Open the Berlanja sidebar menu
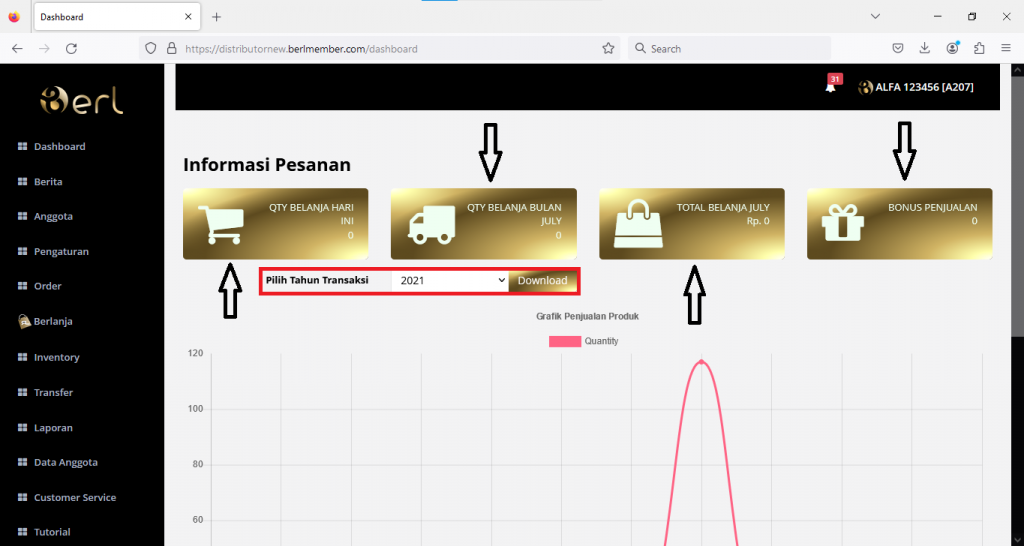 [53, 322]
